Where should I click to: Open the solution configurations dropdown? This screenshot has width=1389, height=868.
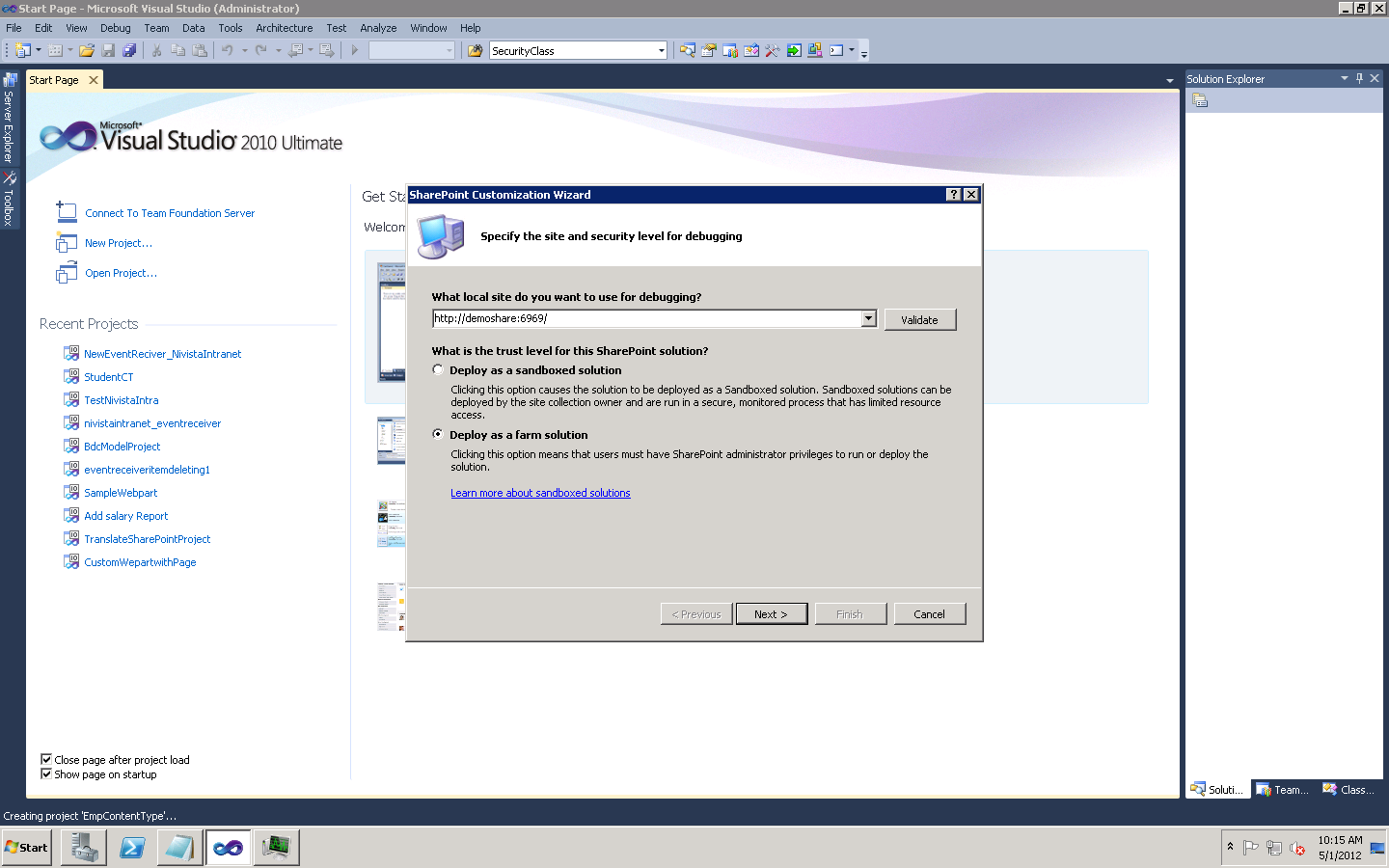click(449, 50)
